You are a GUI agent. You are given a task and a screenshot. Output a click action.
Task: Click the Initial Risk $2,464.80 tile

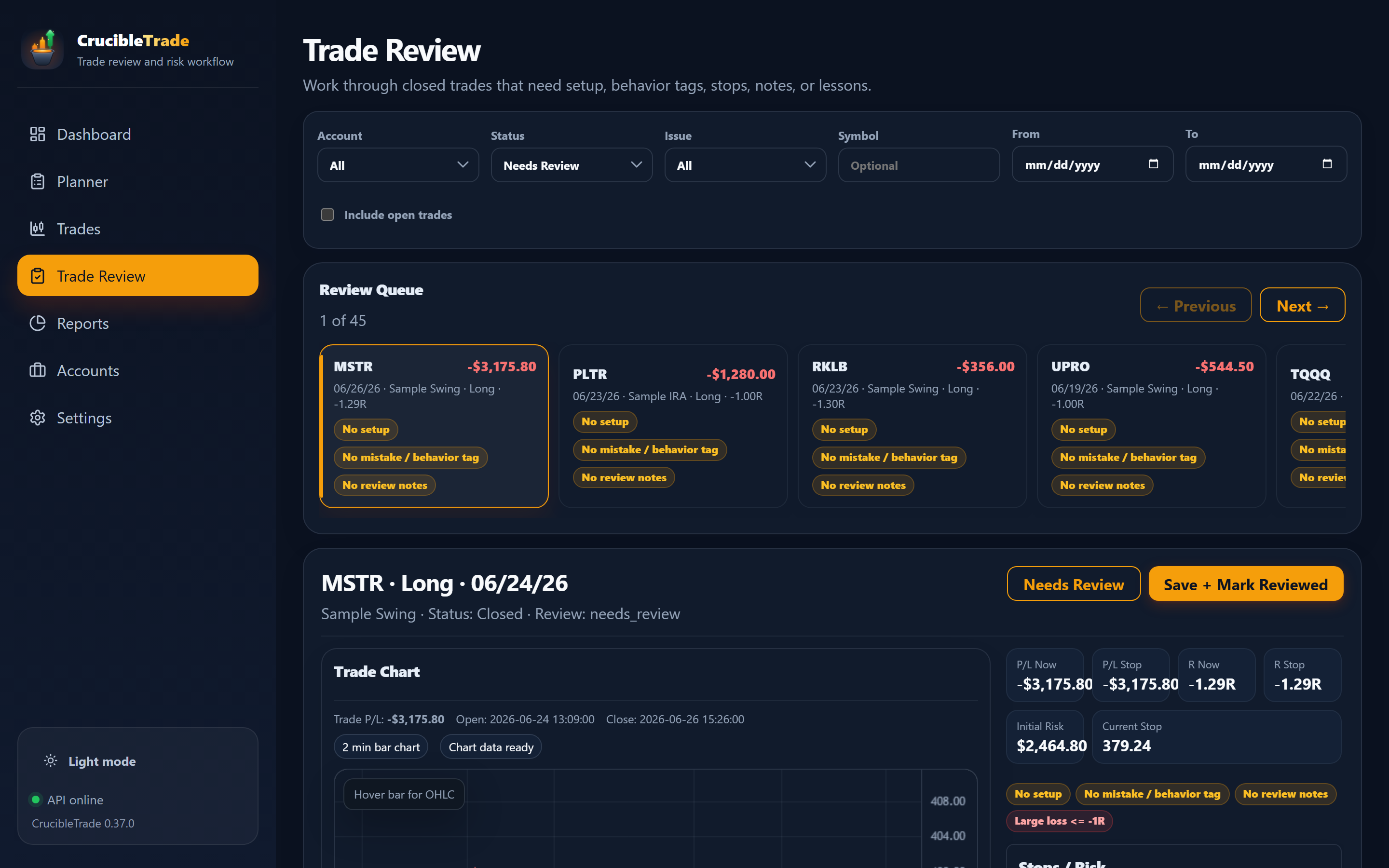coord(1045,736)
